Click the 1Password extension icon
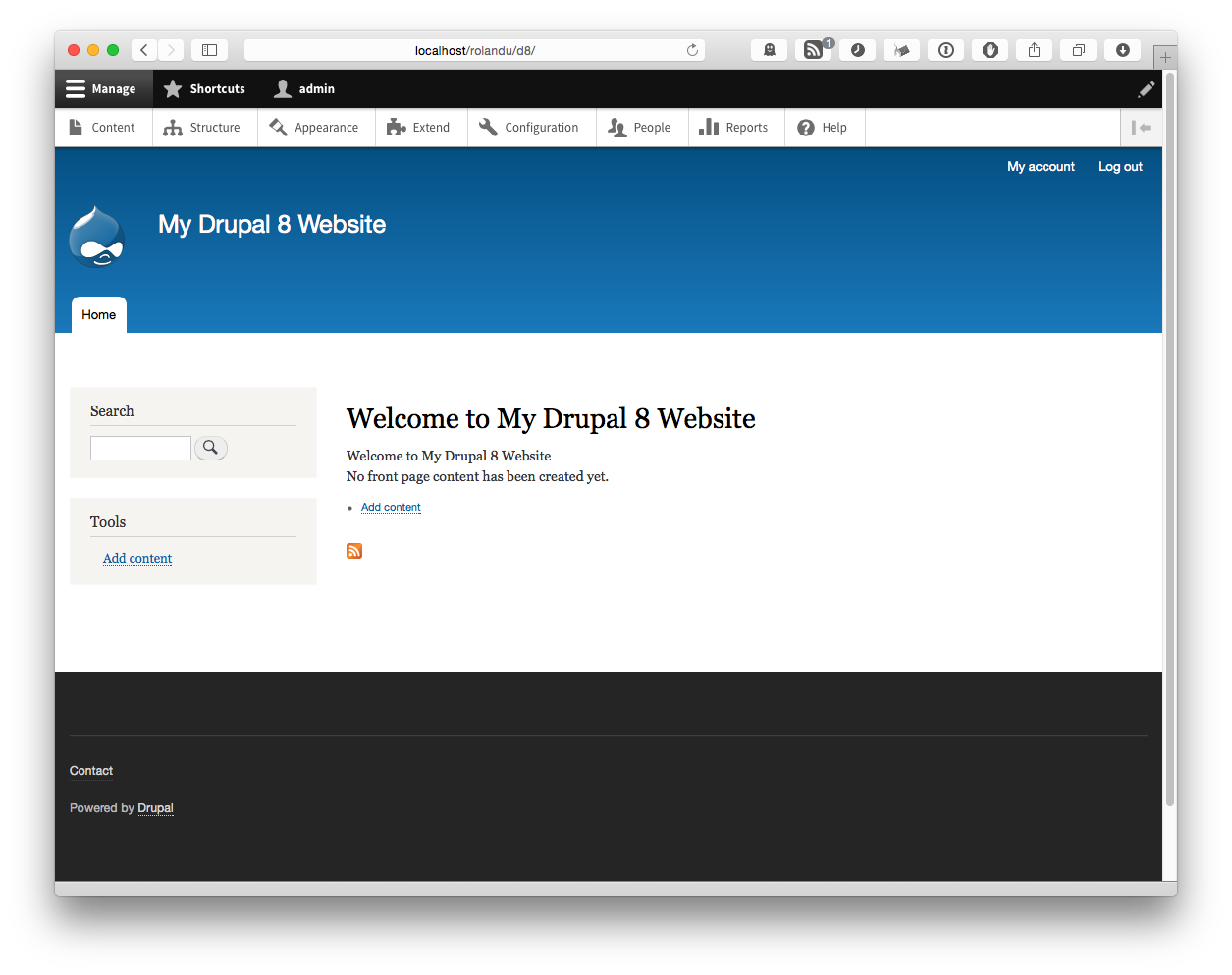The width and height of the screenshot is (1232, 975). (x=946, y=50)
